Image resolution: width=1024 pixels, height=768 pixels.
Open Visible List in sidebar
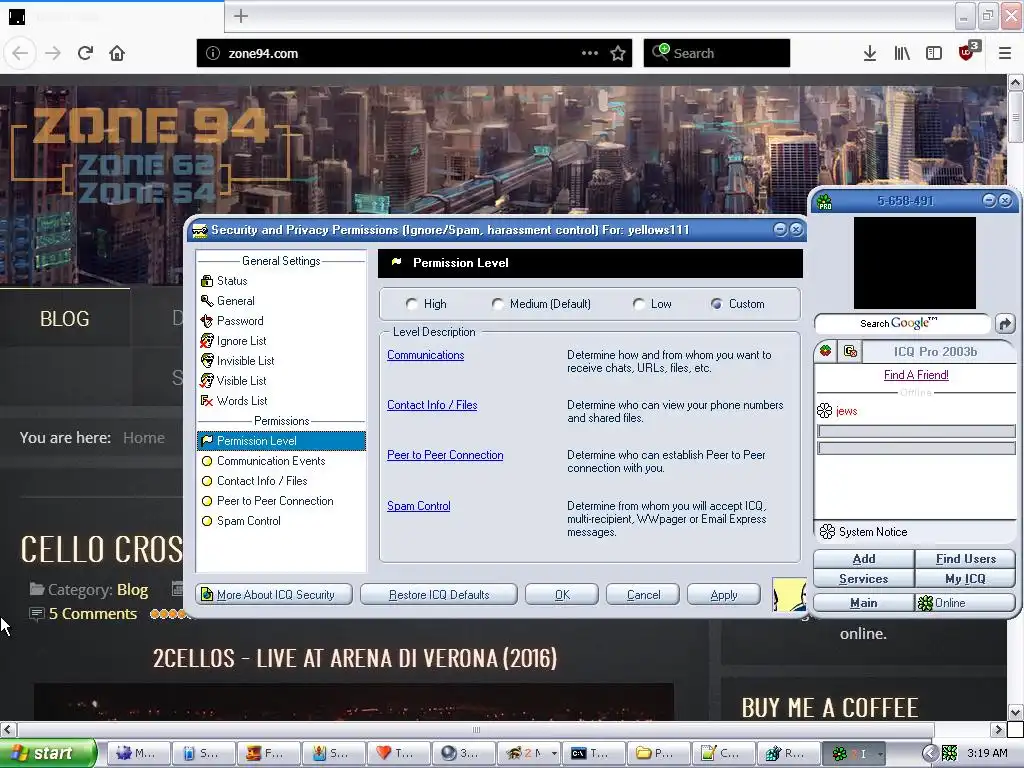coord(242,381)
